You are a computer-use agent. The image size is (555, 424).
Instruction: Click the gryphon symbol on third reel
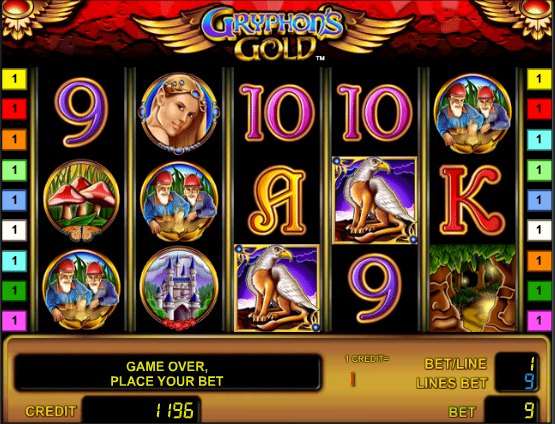pyautogui.click(x=277, y=288)
